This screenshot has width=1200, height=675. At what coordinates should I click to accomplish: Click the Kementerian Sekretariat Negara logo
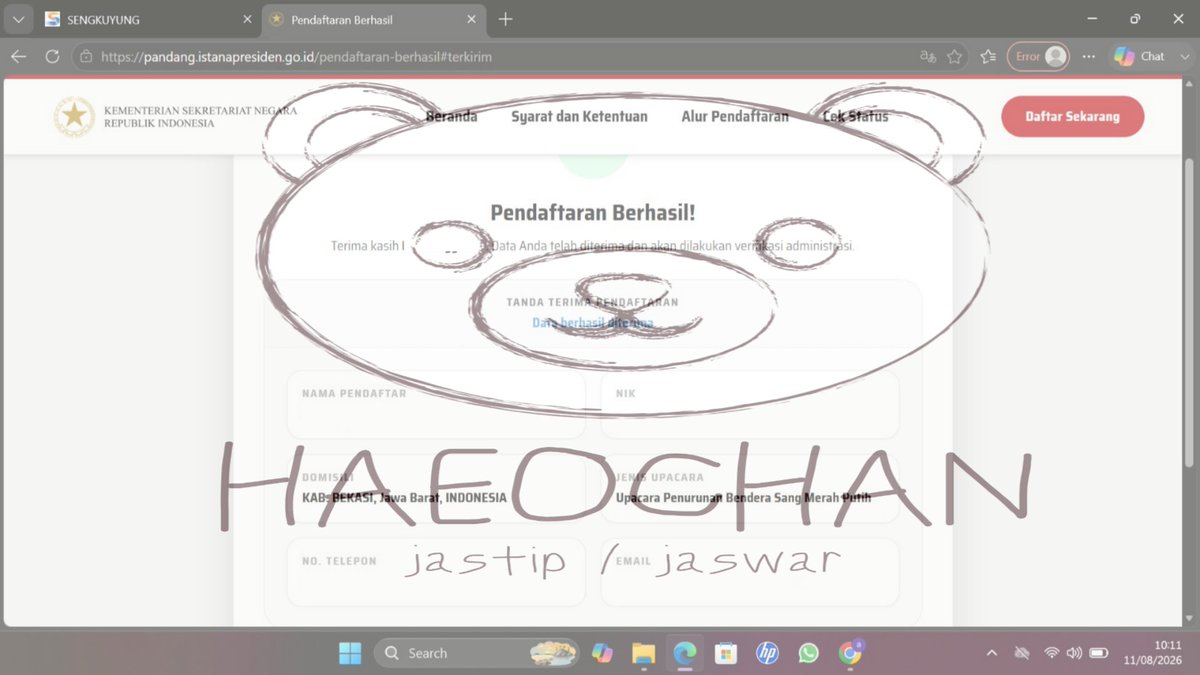[x=175, y=117]
